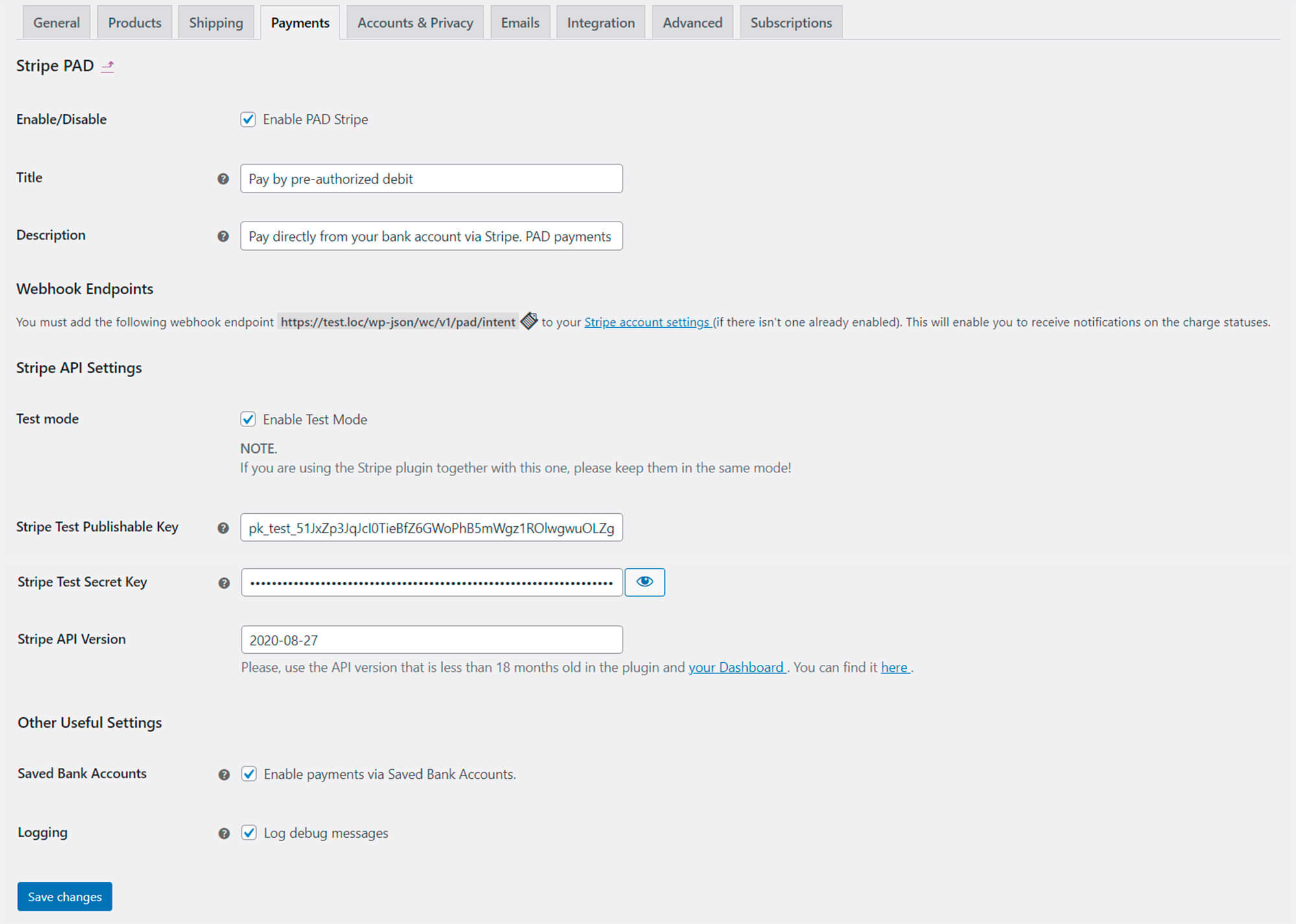
Task: Go to the Accounts & Privacy tab
Action: (415, 23)
